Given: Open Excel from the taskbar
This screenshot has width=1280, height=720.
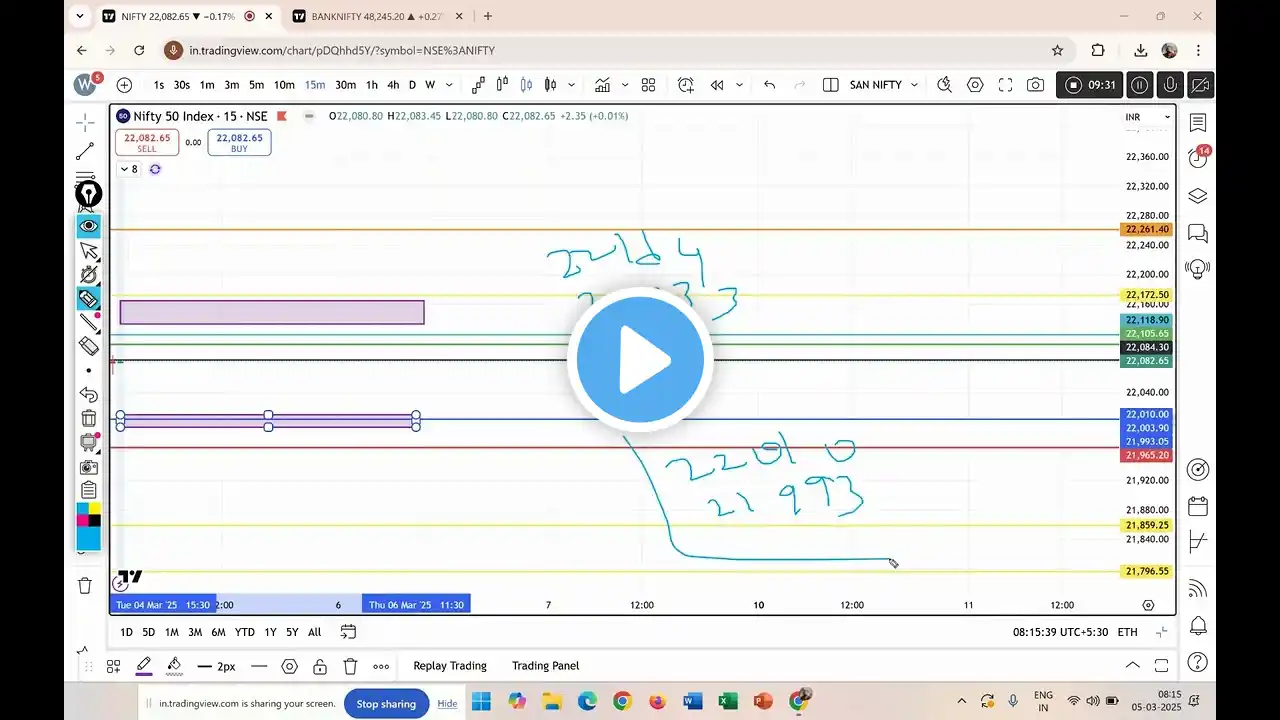Looking at the screenshot, I should [x=727, y=701].
